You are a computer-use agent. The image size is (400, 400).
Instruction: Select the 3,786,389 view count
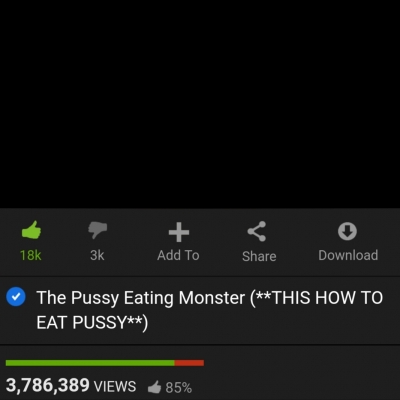(x=48, y=385)
